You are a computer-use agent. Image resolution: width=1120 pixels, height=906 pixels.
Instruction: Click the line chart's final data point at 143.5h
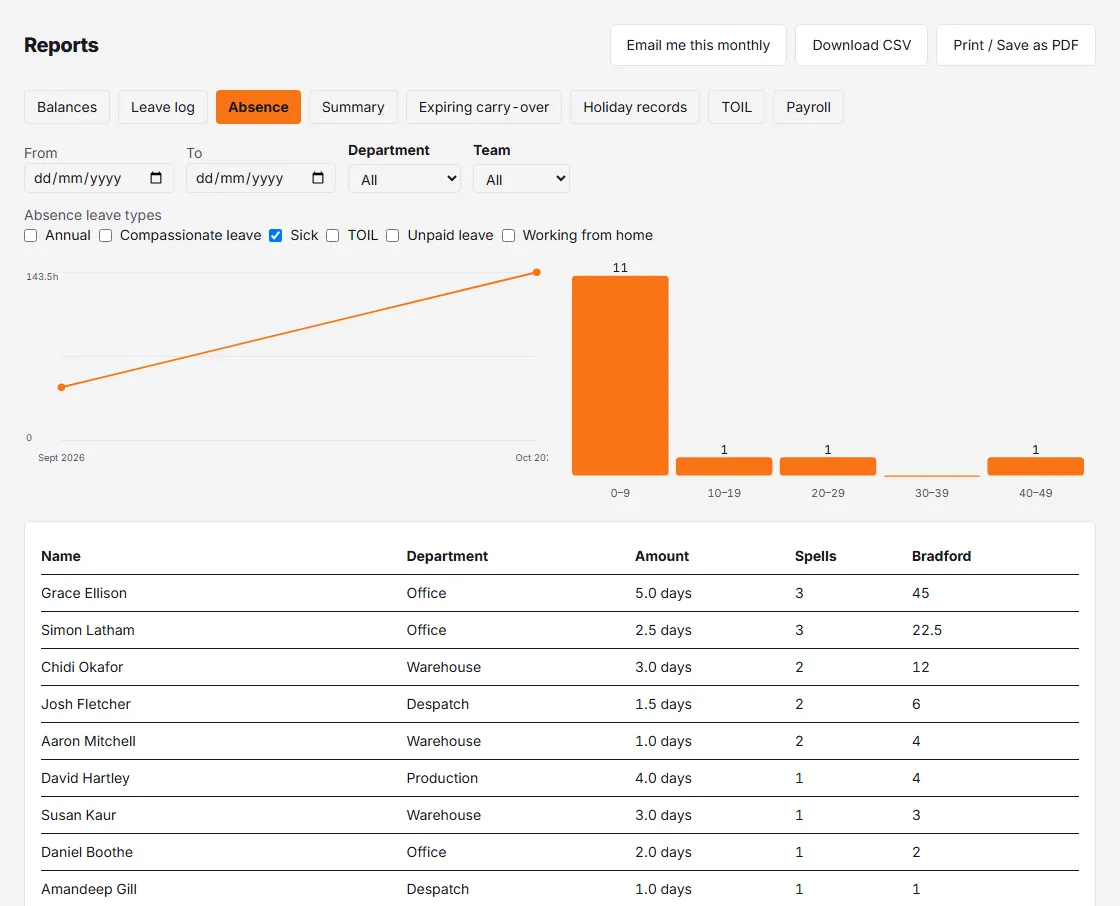pyautogui.click(x=537, y=272)
